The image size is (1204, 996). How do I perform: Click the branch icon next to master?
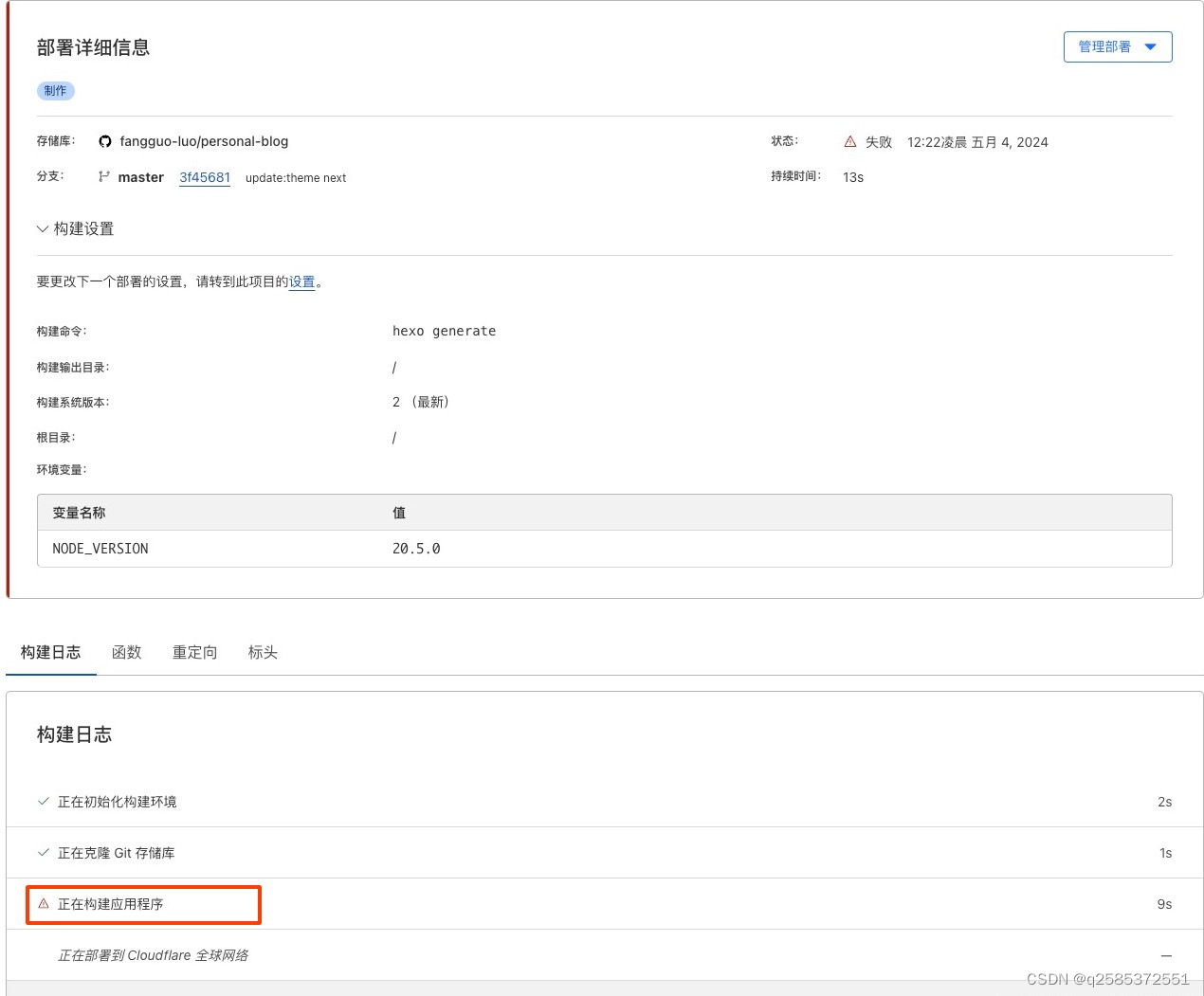pyautogui.click(x=104, y=177)
